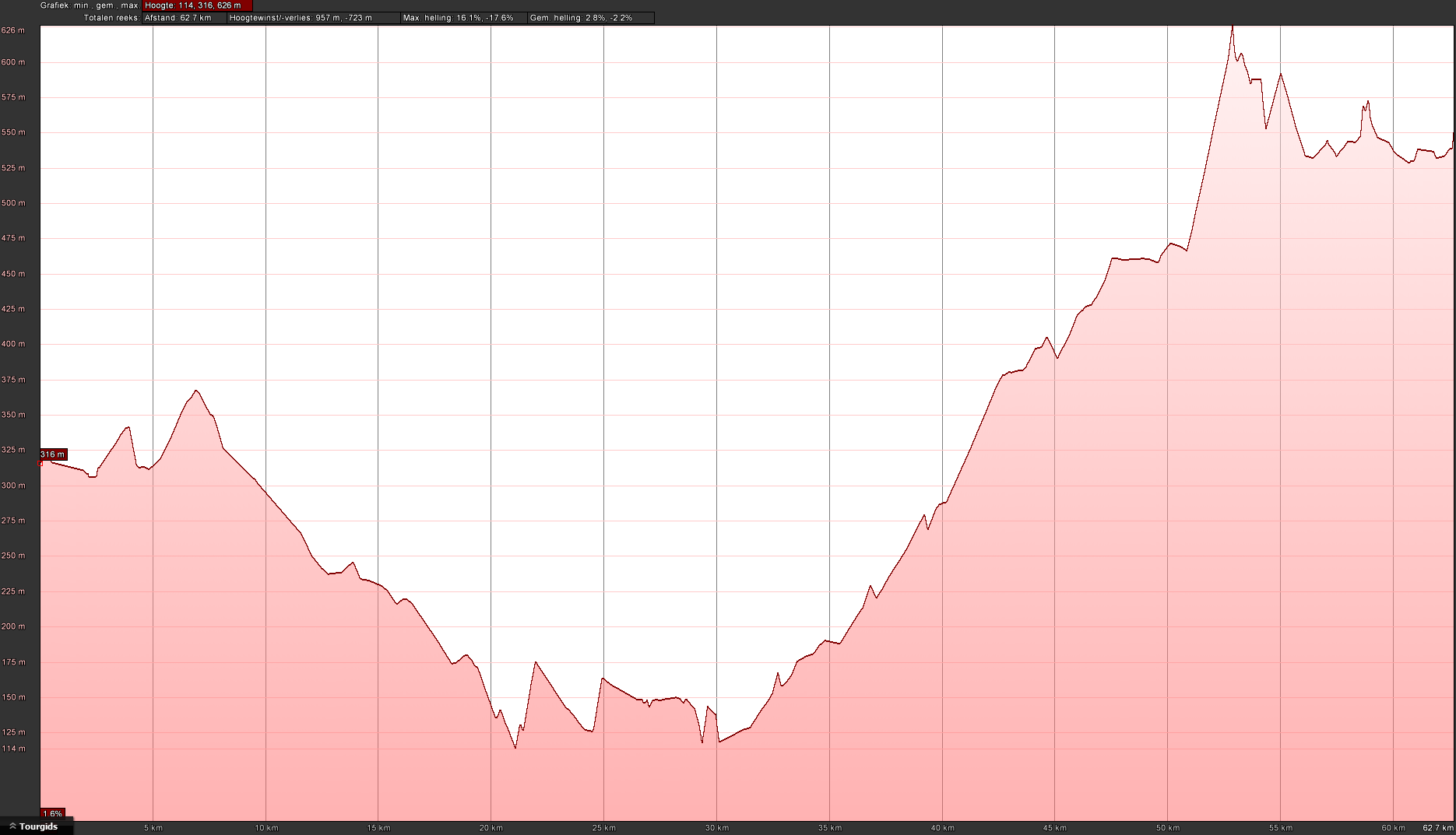
Task: Click the 600 m label on elevation axis
Action: pyautogui.click(x=13, y=62)
